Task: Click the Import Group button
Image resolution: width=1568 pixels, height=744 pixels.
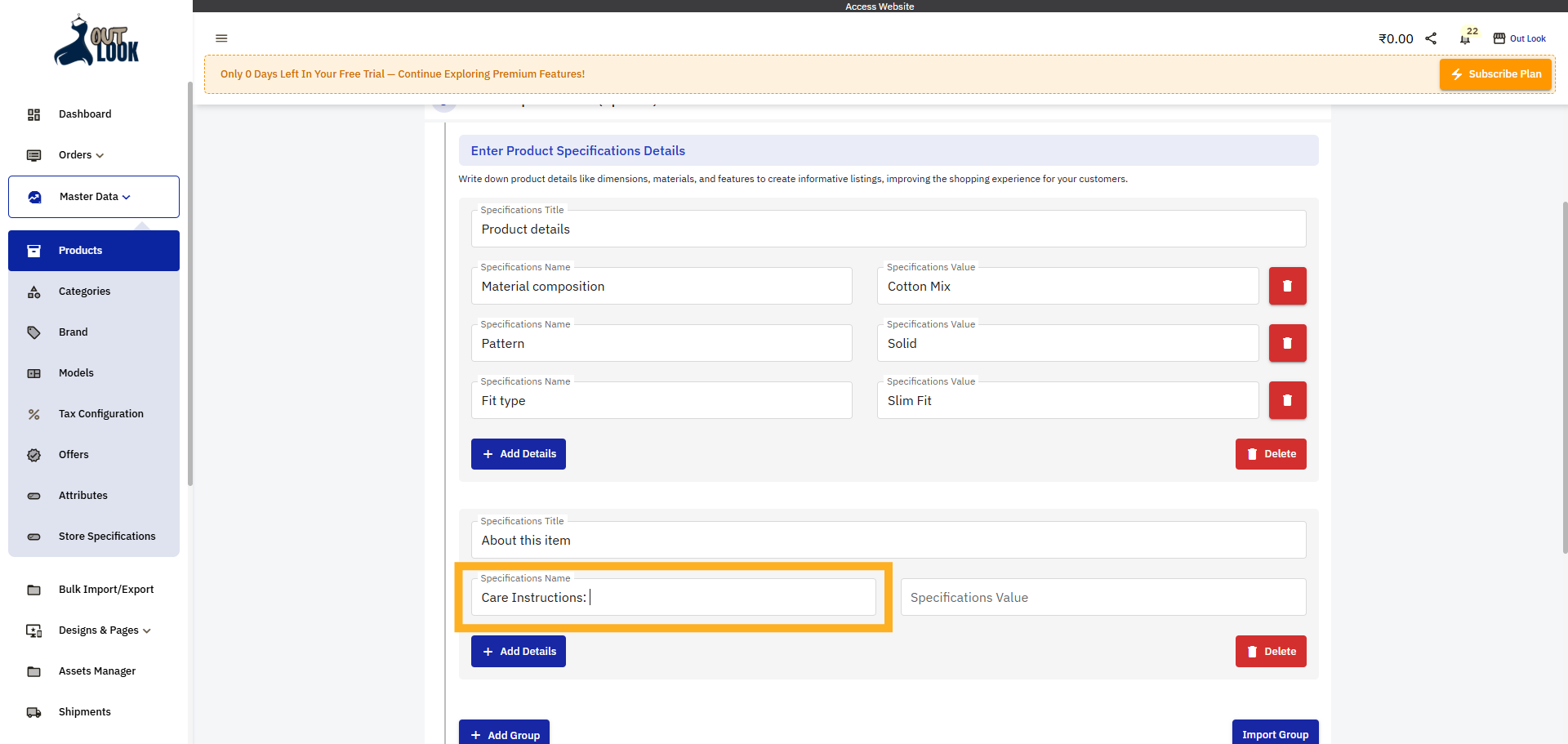Action: coord(1276,733)
